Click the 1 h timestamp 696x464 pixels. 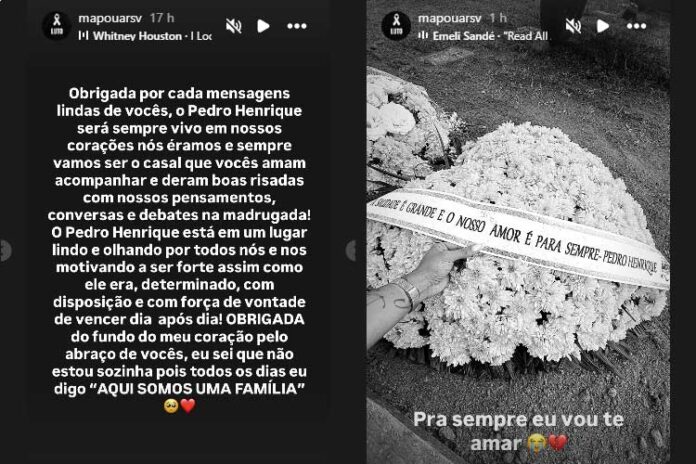click(x=498, y=18)
